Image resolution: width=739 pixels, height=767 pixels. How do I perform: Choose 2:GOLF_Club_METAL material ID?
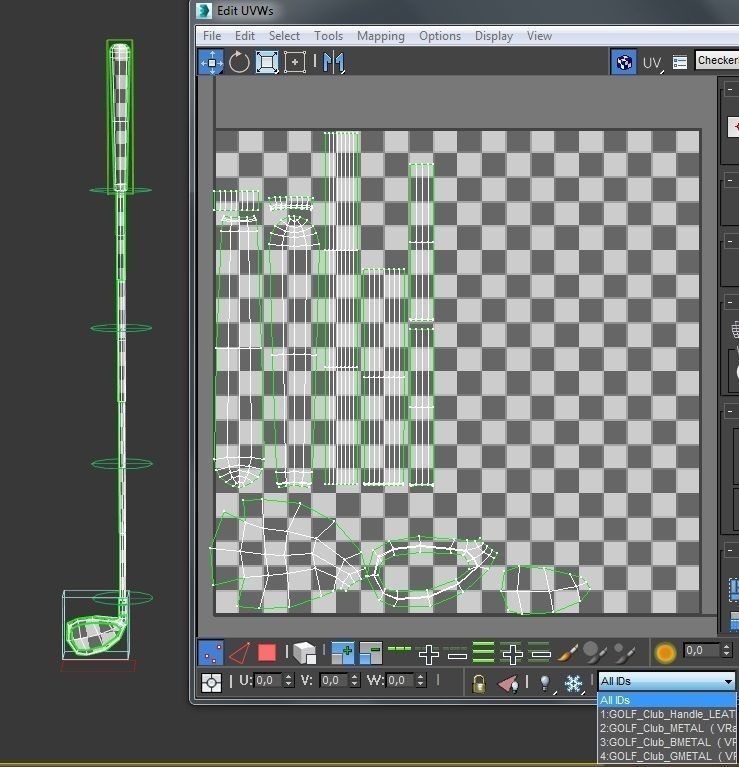[x=667, y=728]
